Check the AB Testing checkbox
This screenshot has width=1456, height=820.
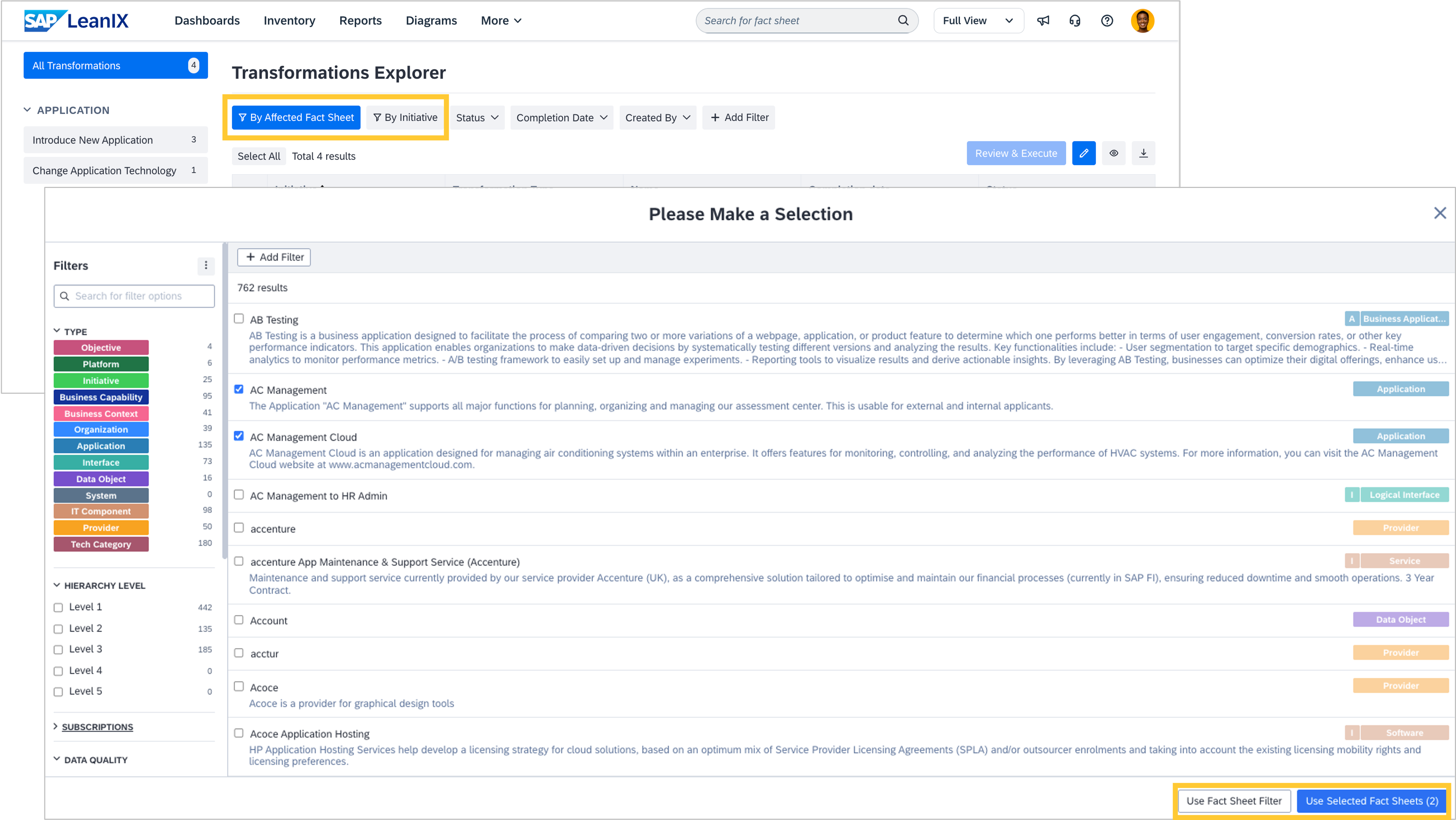(239, 319)
